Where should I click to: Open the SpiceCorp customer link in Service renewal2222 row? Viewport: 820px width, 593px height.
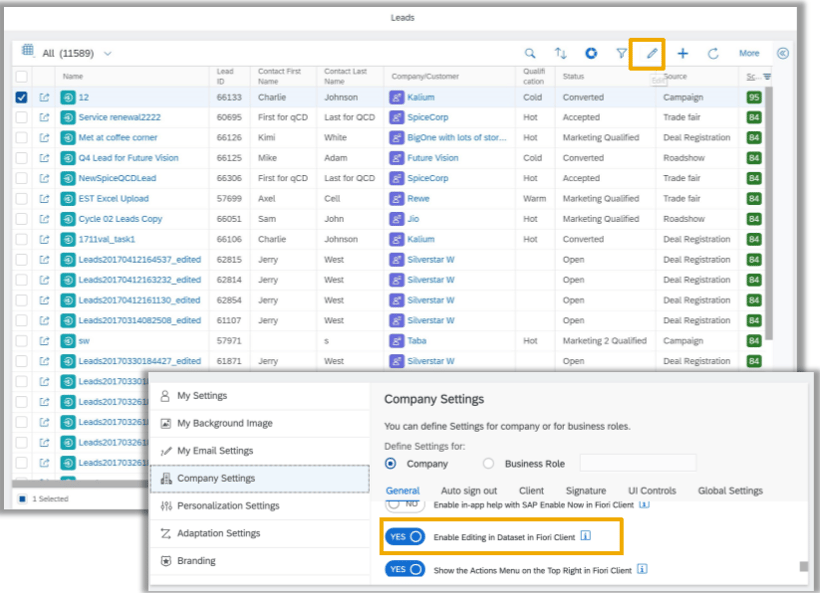click(428, 117)
